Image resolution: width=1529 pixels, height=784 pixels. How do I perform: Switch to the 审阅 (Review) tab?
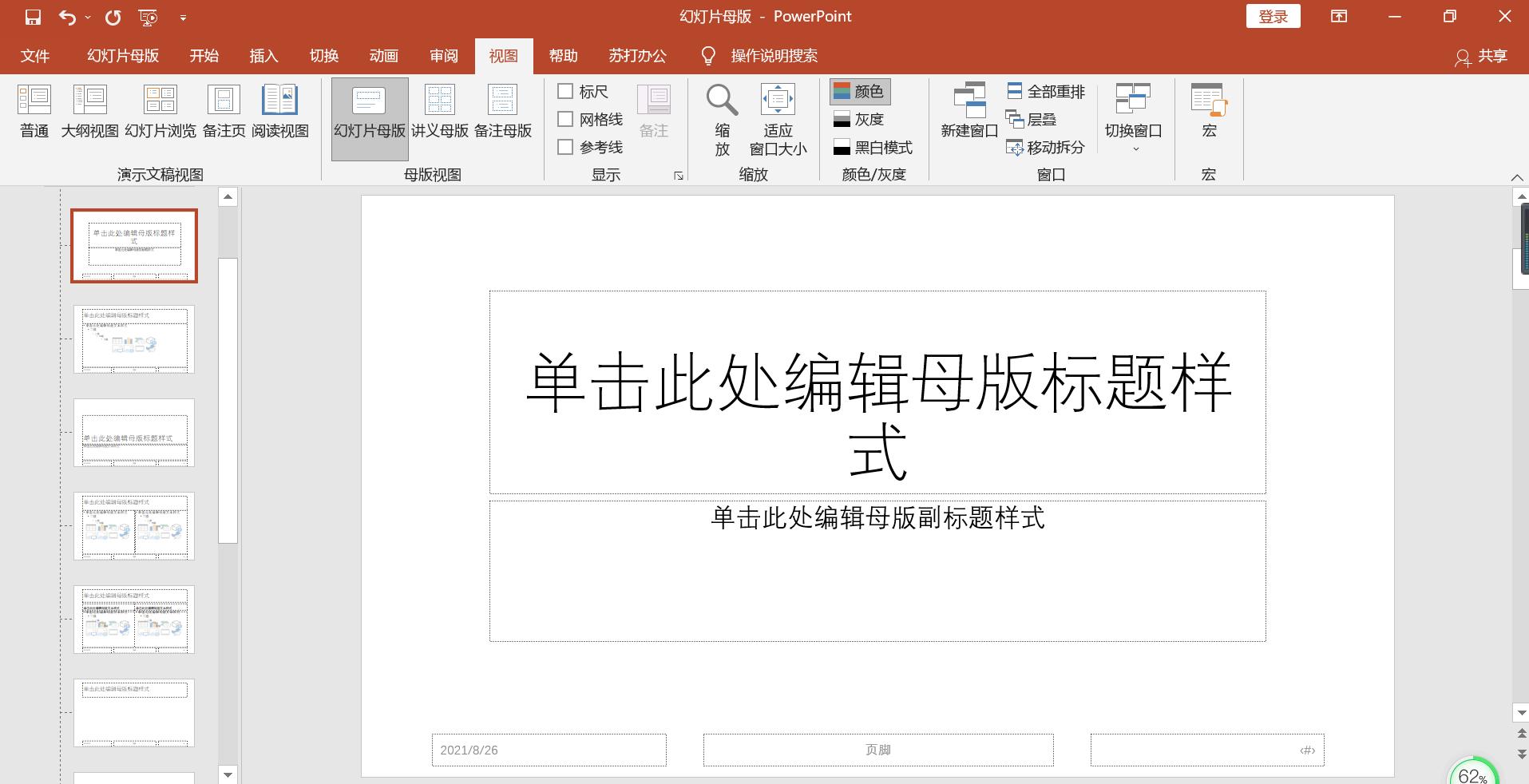pos(443,55)
